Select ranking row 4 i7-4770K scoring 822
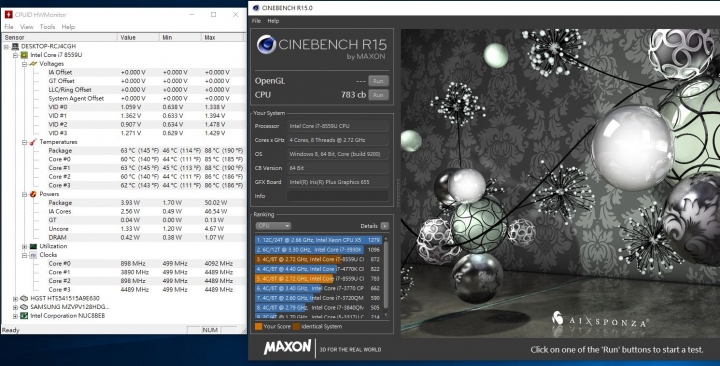Screen dimensions: 720x366 tap(319, 269)
